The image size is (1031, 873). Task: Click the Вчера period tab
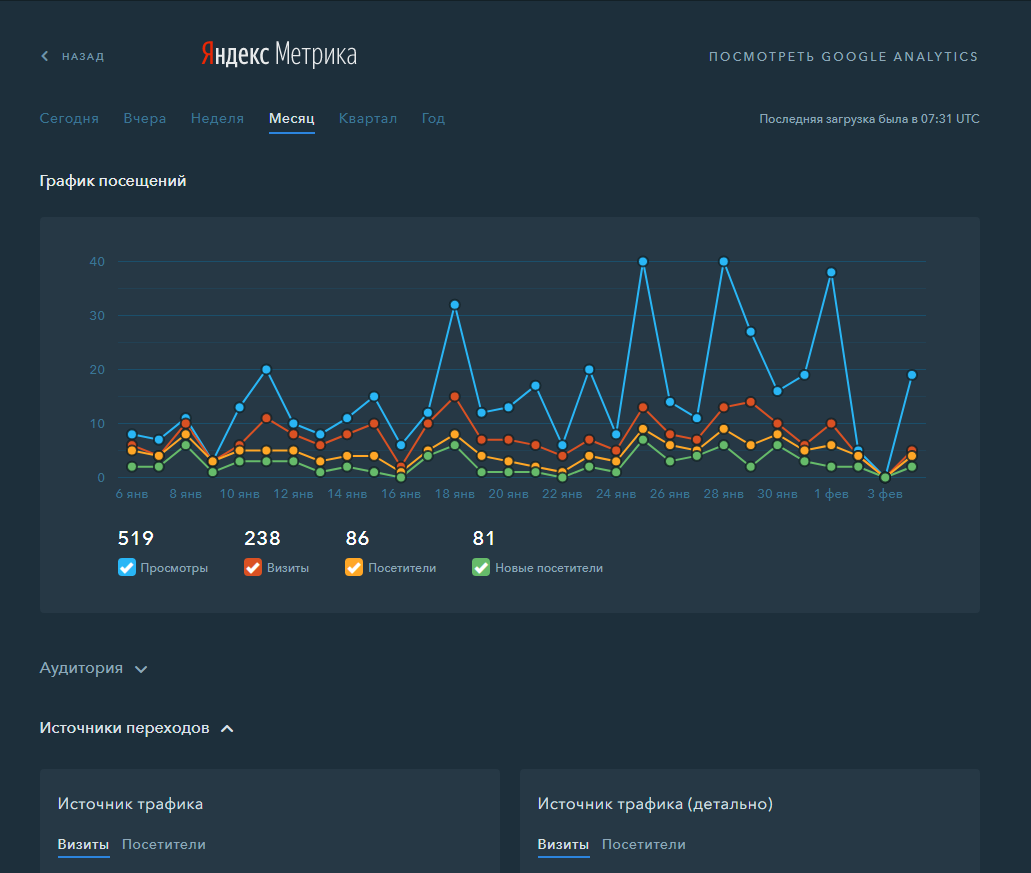(145, 118)
